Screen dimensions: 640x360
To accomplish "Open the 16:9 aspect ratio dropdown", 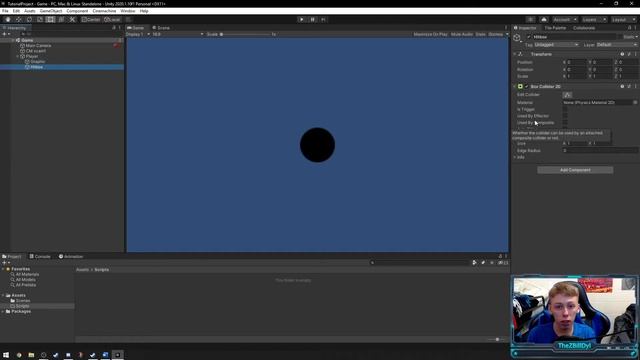I will click(178, 34).
